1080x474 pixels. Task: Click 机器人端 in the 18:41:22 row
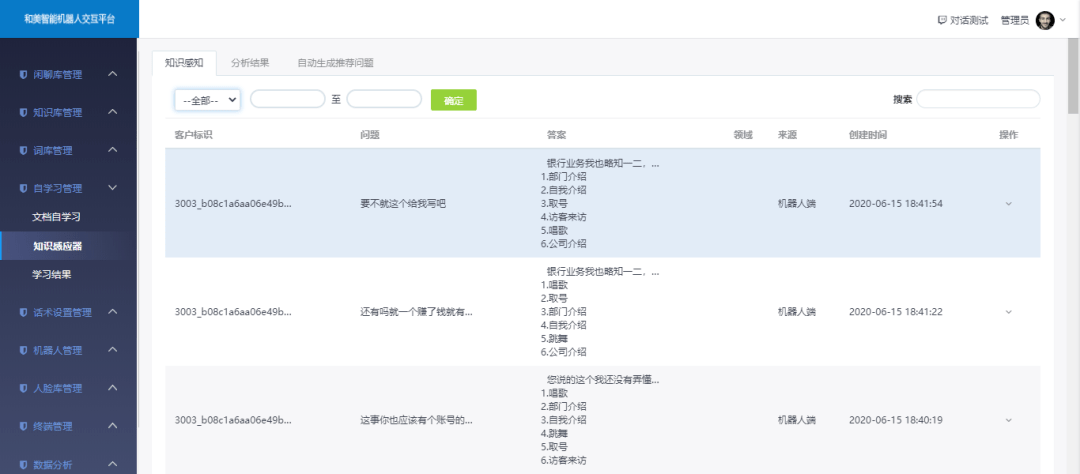[x=797, y=311]
